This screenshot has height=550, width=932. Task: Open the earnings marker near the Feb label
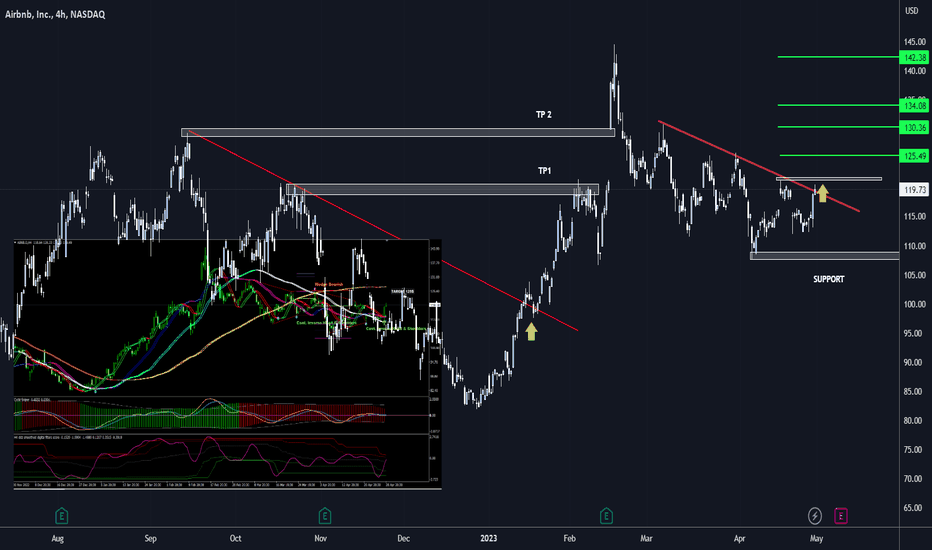pos(606,516)
